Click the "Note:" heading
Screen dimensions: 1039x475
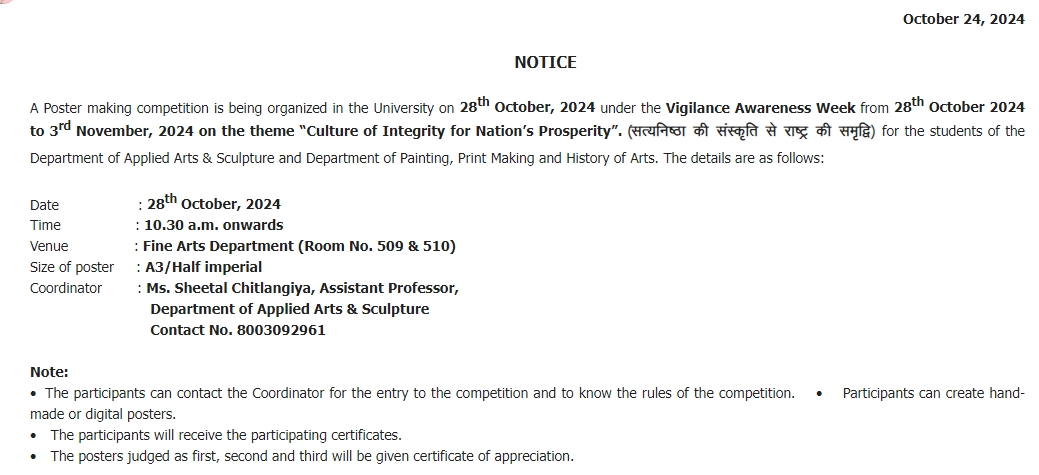49,372
